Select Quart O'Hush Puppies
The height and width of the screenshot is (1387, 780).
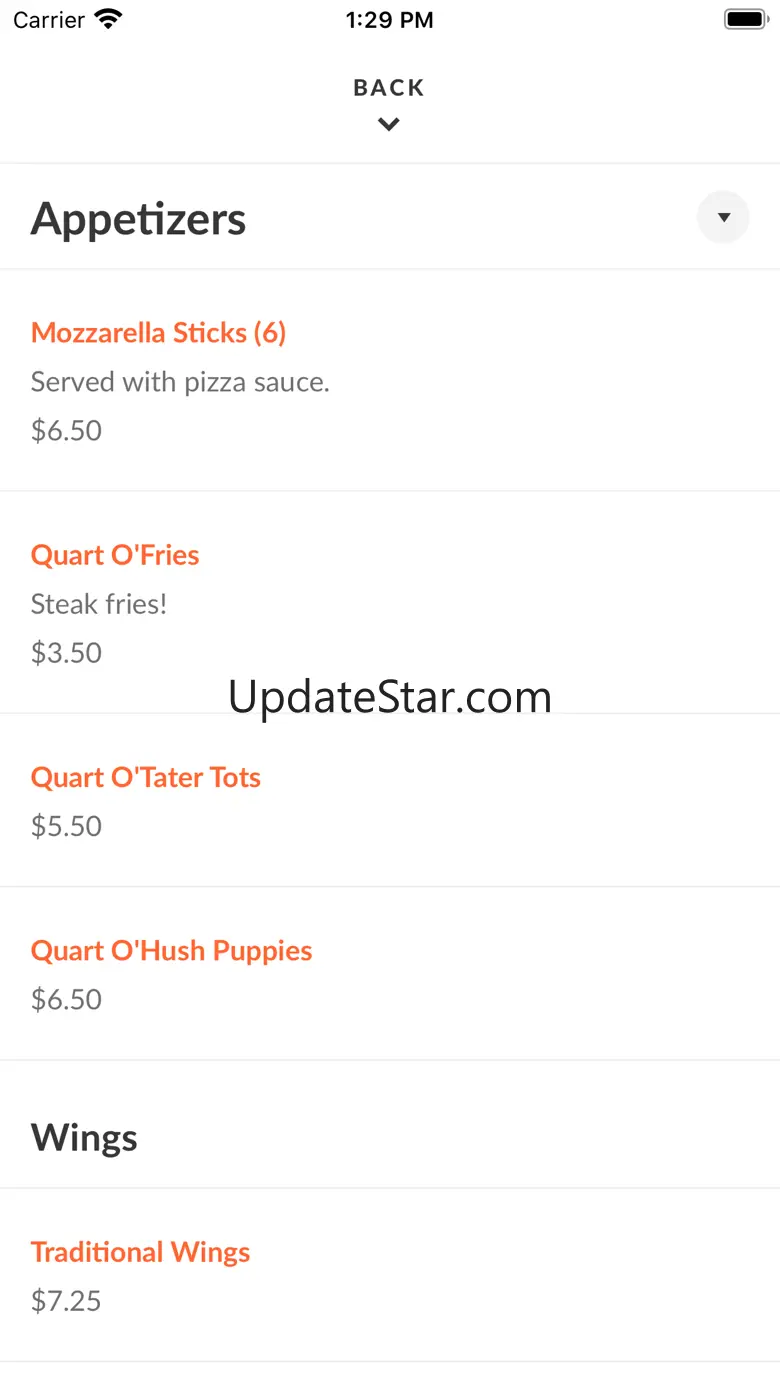[171, 950]
